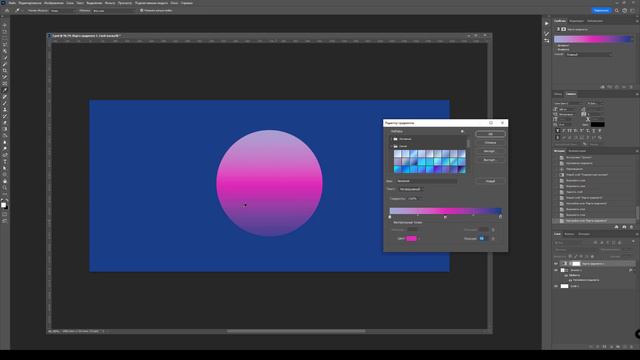Image resolution: width=640 pixels, height=360 pixels.
Task: Click the create new layer icon in Layers panel
Action: (x=624, y=347)
